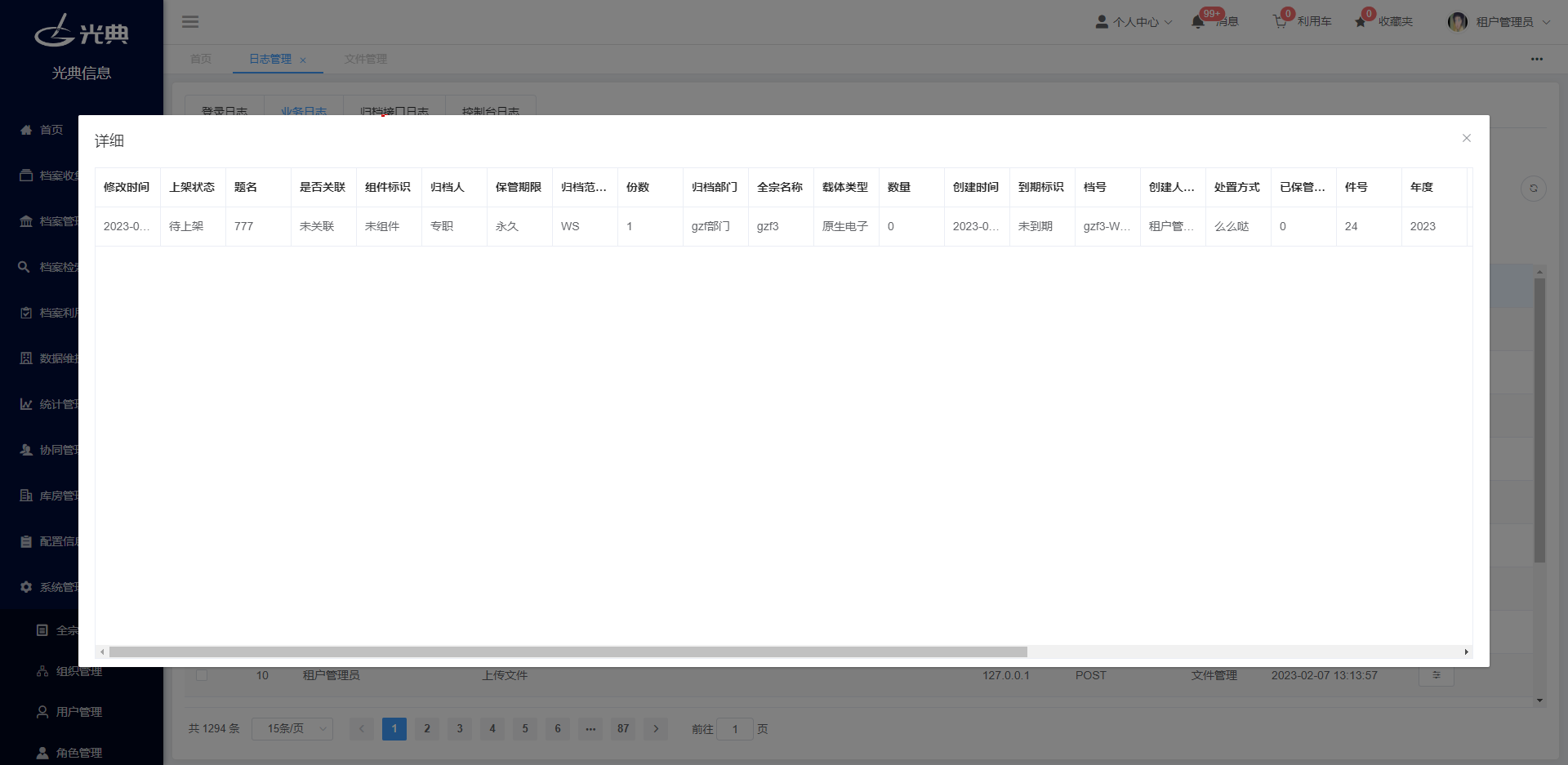Click the 档案检索 search icon in sidebar

pyautogui.click(x=24, y=267)
